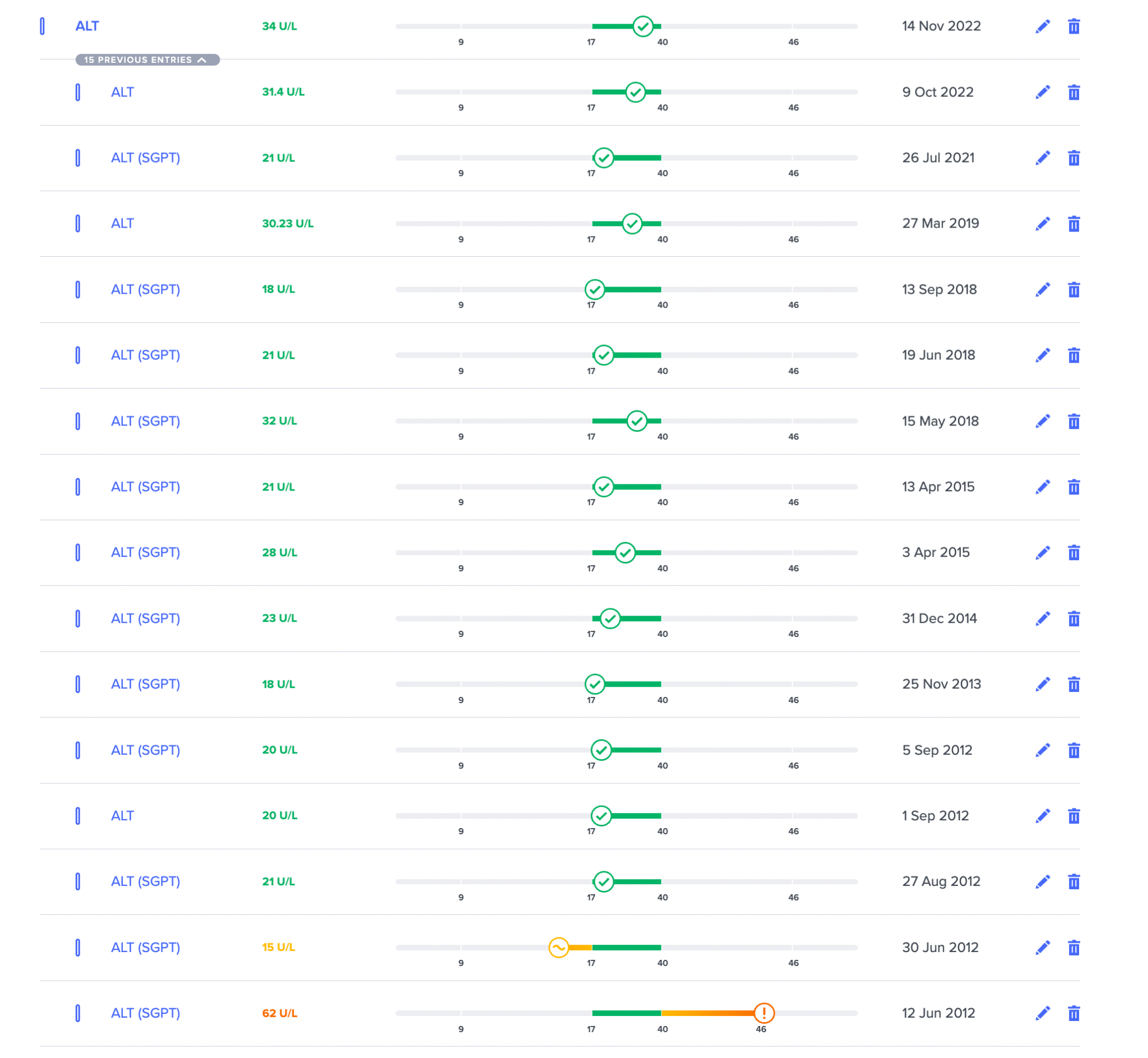1148x1058 pixels.
Task: Click the alert marker on 62 U/L range bar
Action: click(764, 1013)
